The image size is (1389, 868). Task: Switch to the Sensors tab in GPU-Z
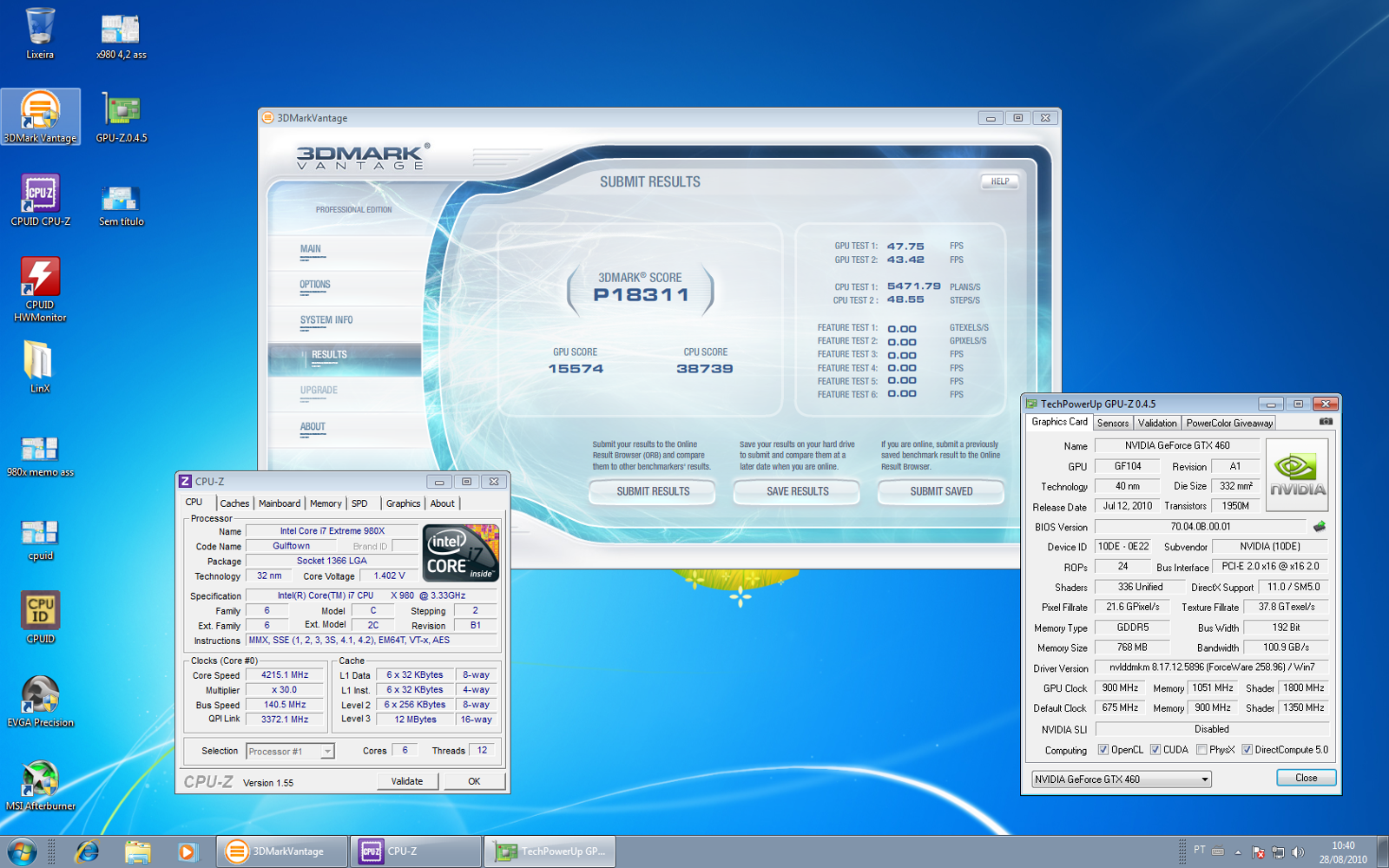[x=1113, y=424]
